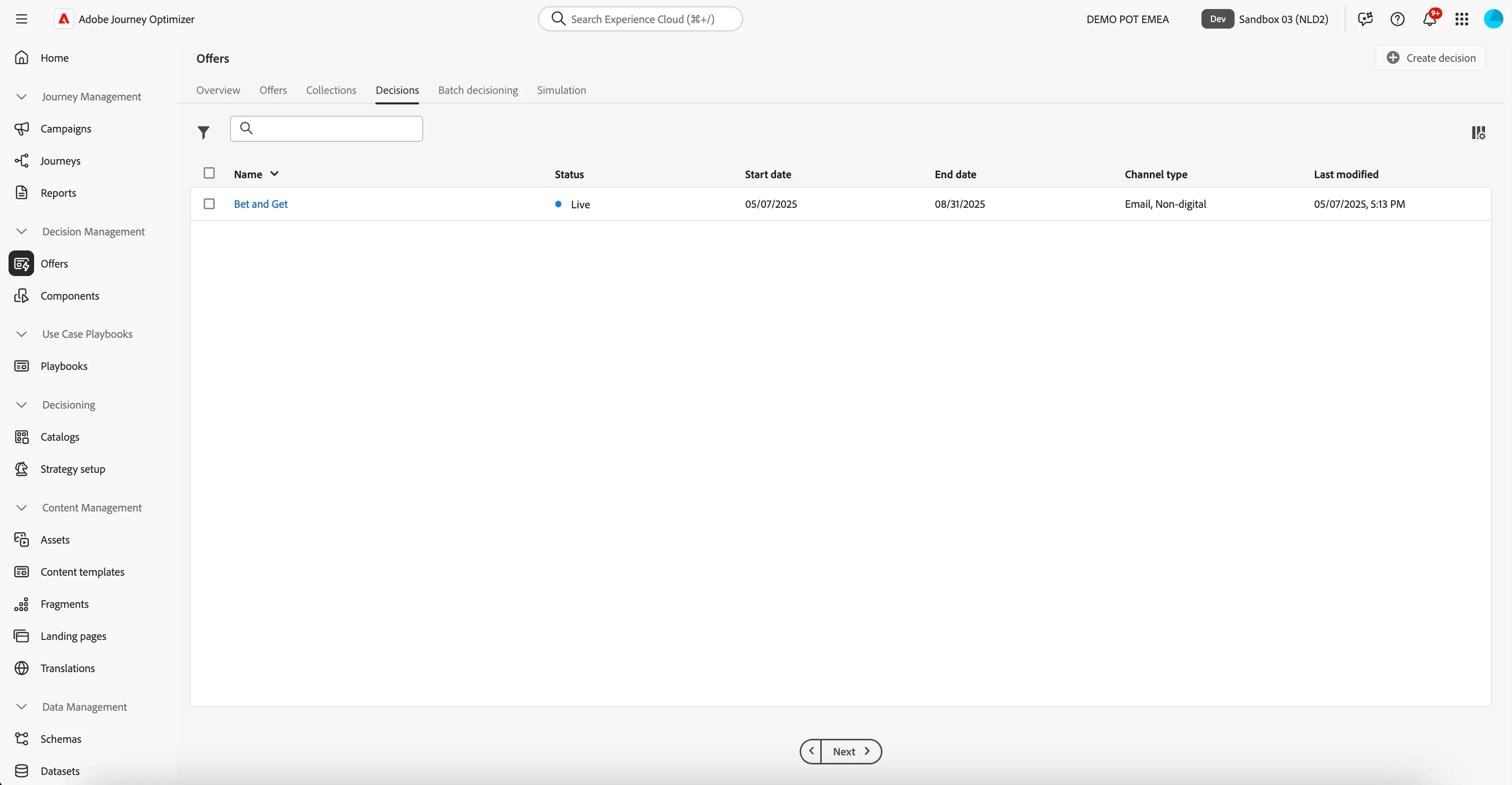1512x785 pixels.
Task: Collapse the Content Management section
Action: [22, 507]
